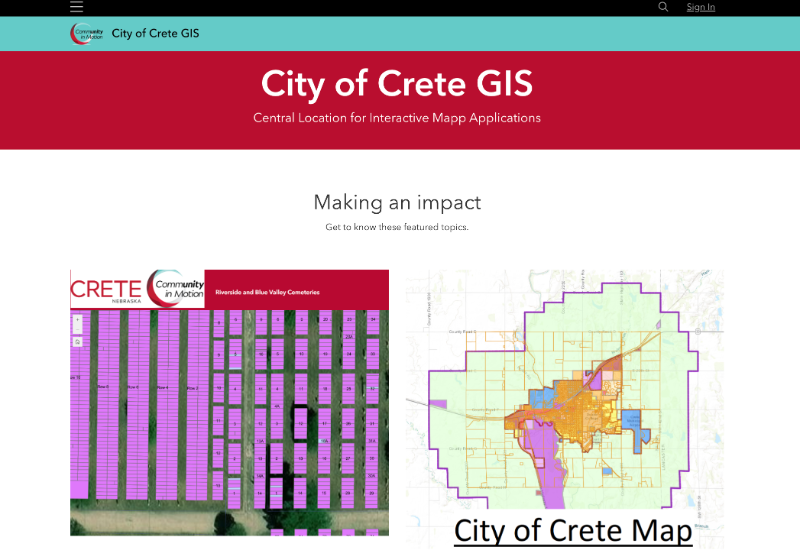Image resolution: width=800 pixels, height=553 pixels.
Task: Click the search magnifier icon
Action: point(663,7)
